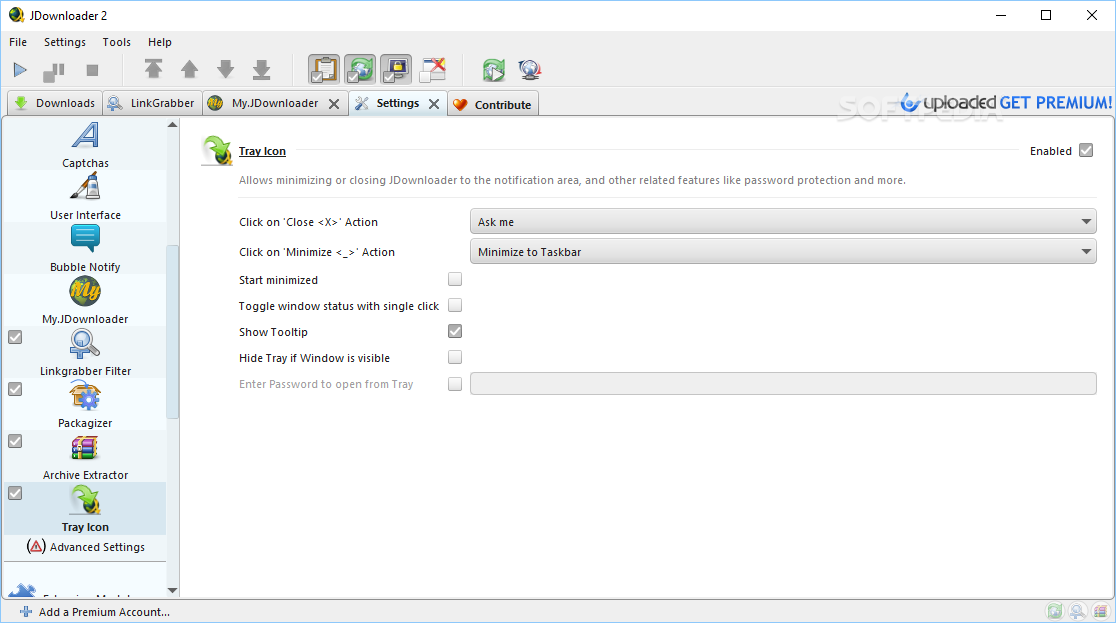Open Advanced Settings warning item

coord(85,547)
